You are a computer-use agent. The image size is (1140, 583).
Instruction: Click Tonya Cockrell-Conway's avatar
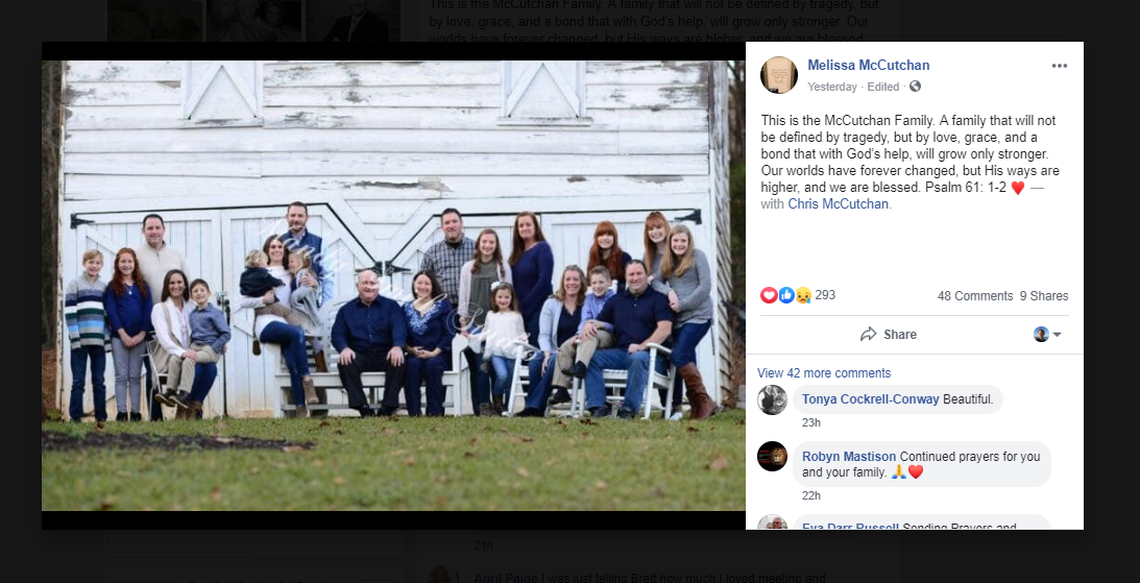point(772,400)
